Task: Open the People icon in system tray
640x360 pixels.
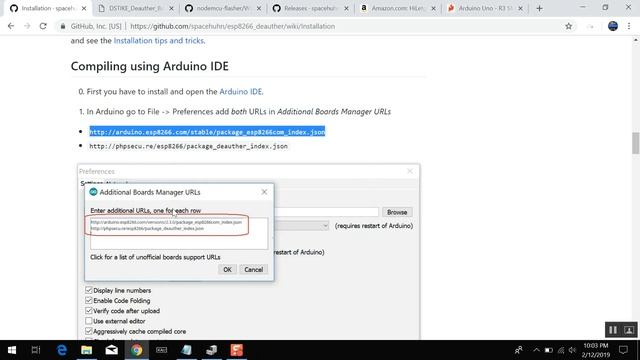Action: (x=519, y=350)
